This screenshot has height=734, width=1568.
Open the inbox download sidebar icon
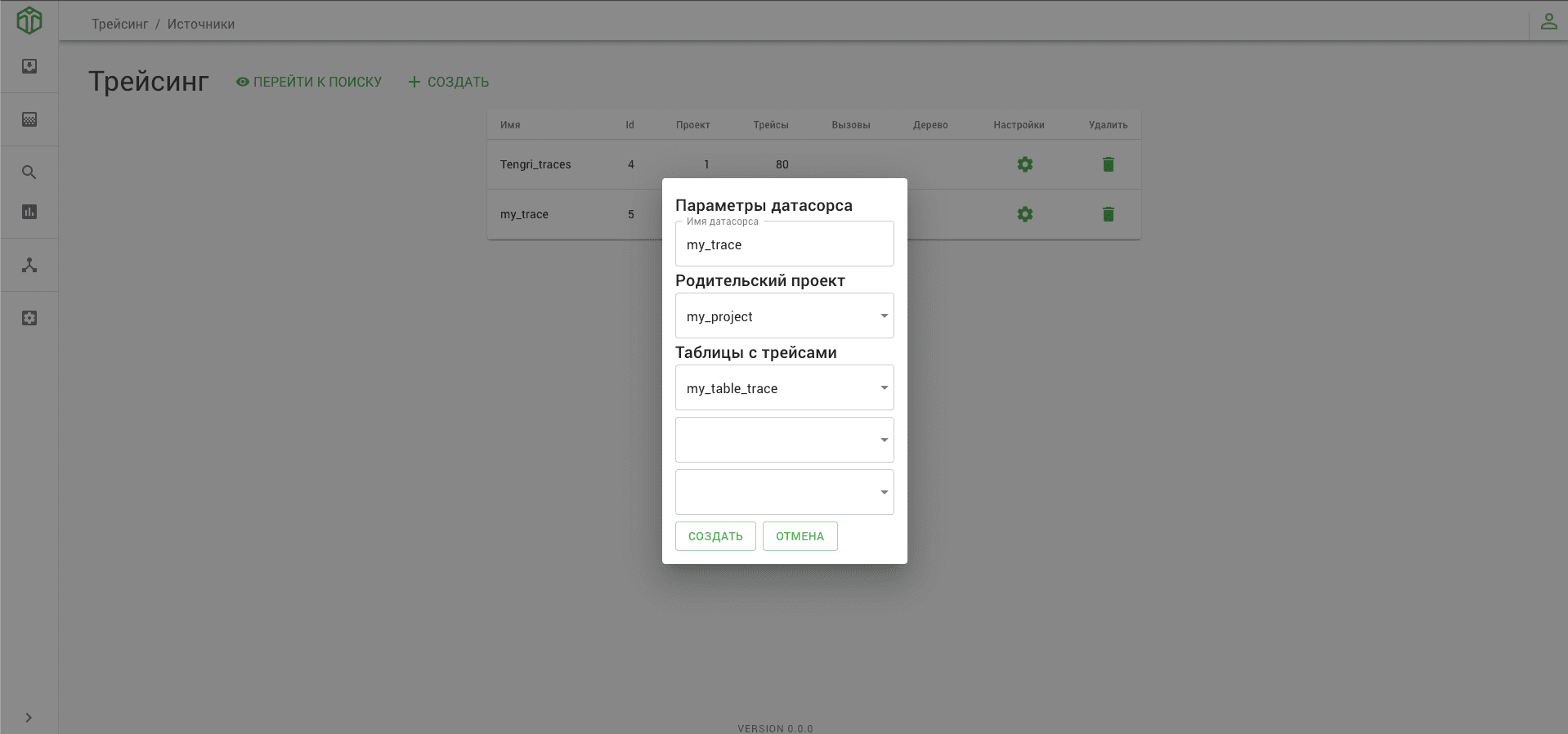click(29, 66)
